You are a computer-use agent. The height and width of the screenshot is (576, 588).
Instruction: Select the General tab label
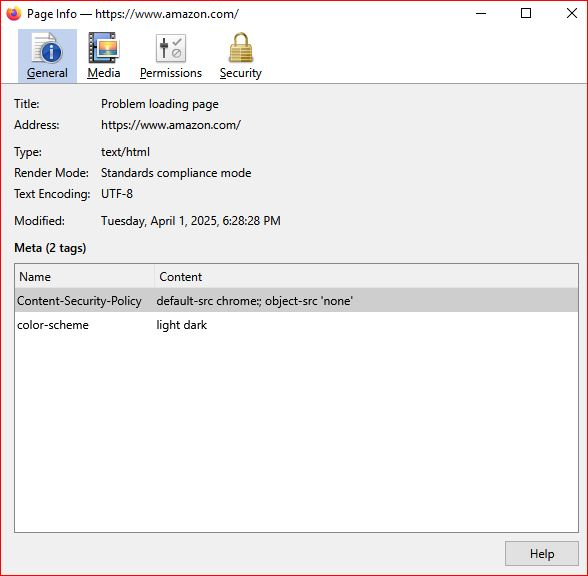point(47,73)
